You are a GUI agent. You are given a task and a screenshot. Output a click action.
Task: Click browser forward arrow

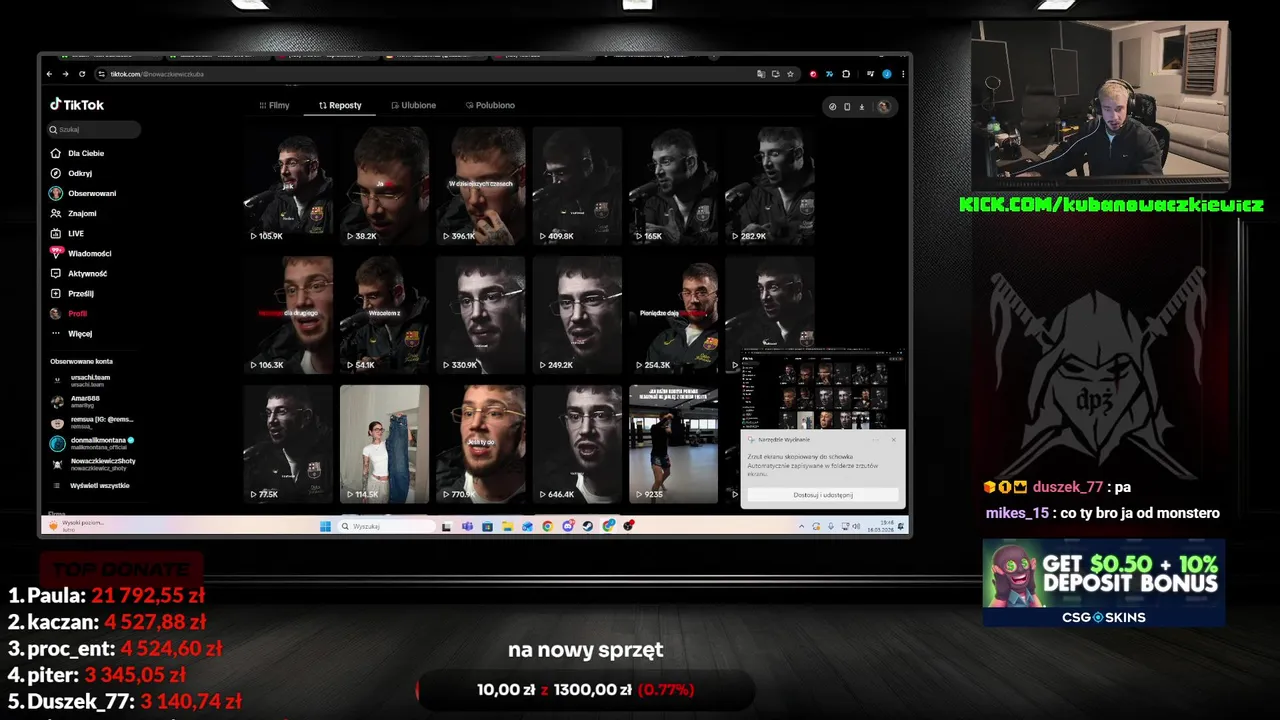tap(66, 74)
